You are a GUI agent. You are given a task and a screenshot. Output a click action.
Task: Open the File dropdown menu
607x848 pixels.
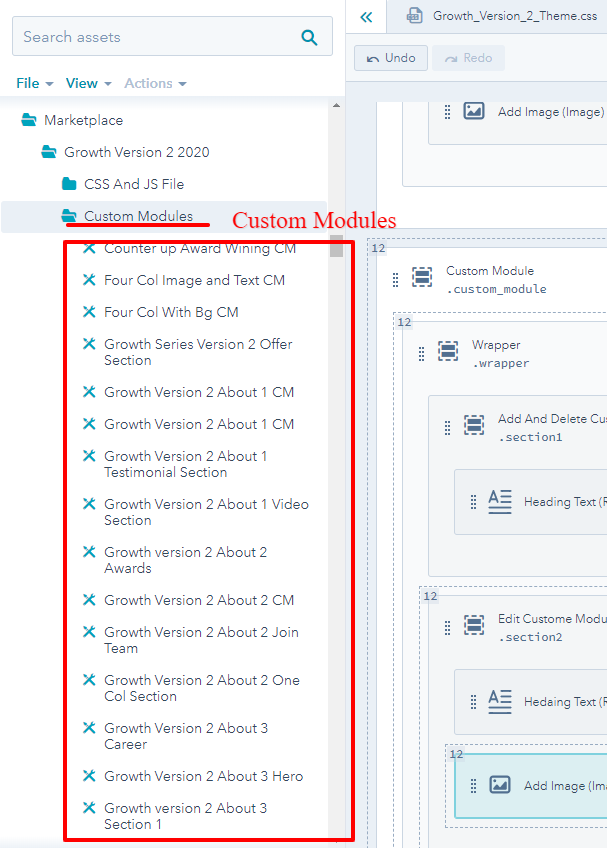[x=34, y=83]
